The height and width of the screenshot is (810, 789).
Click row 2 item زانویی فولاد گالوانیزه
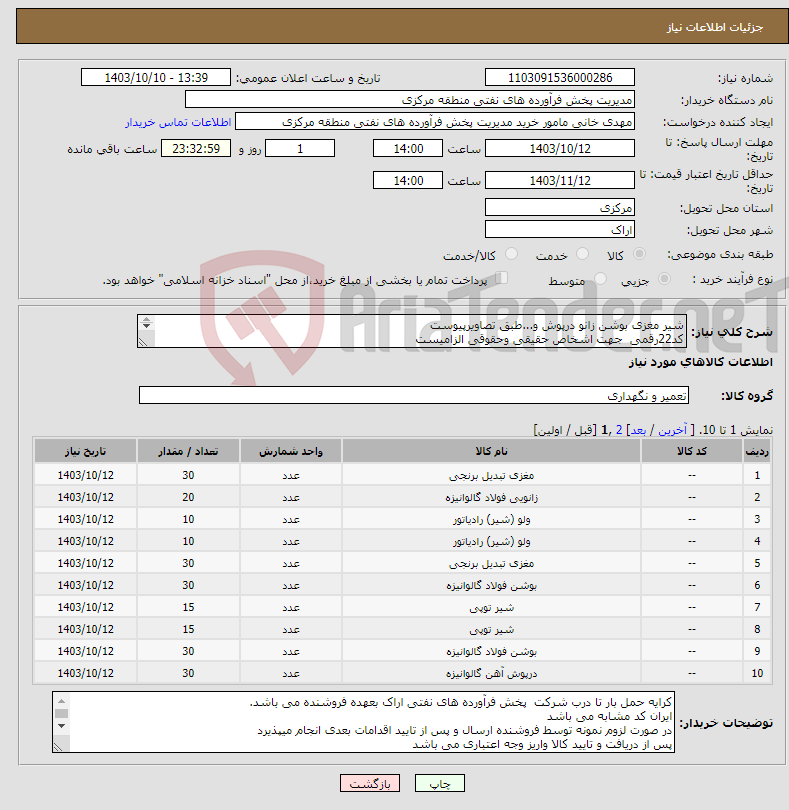[491, 497]
